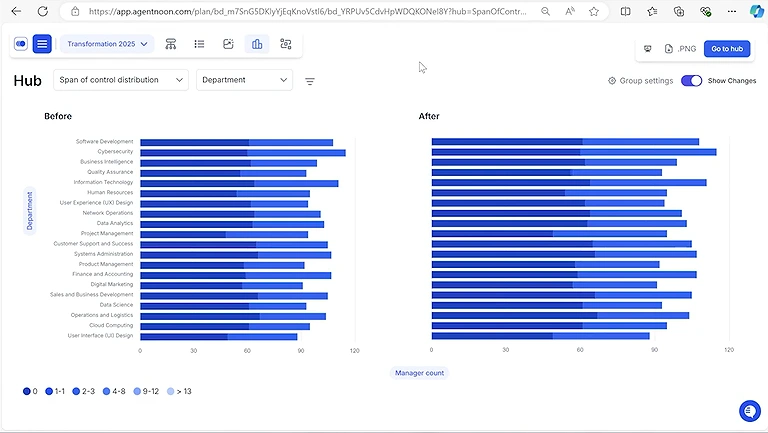
Task: Open read aloud option in address bar
Action: [570, 11]
